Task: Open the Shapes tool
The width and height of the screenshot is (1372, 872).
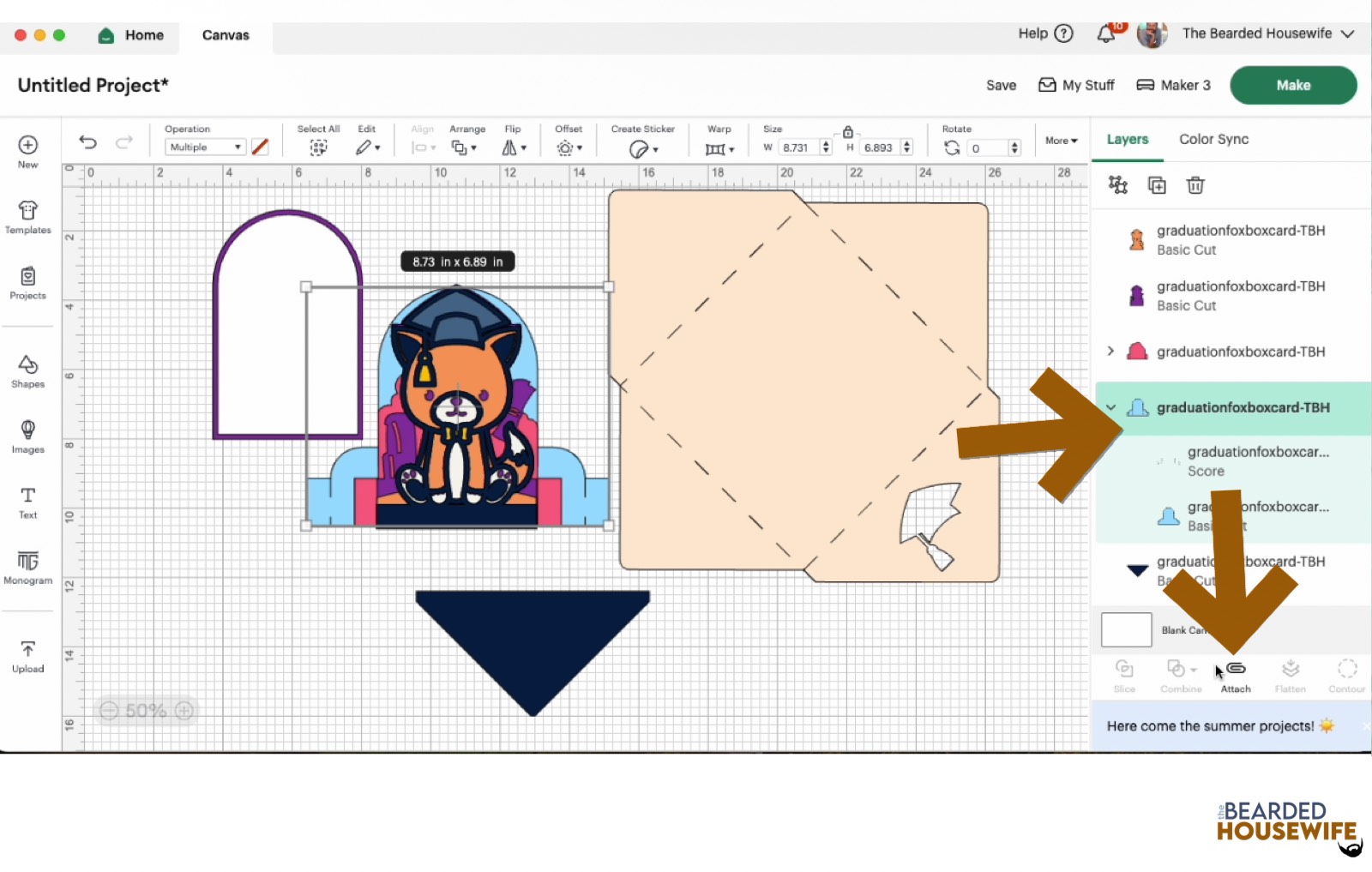Action: [x=27, y=371]
